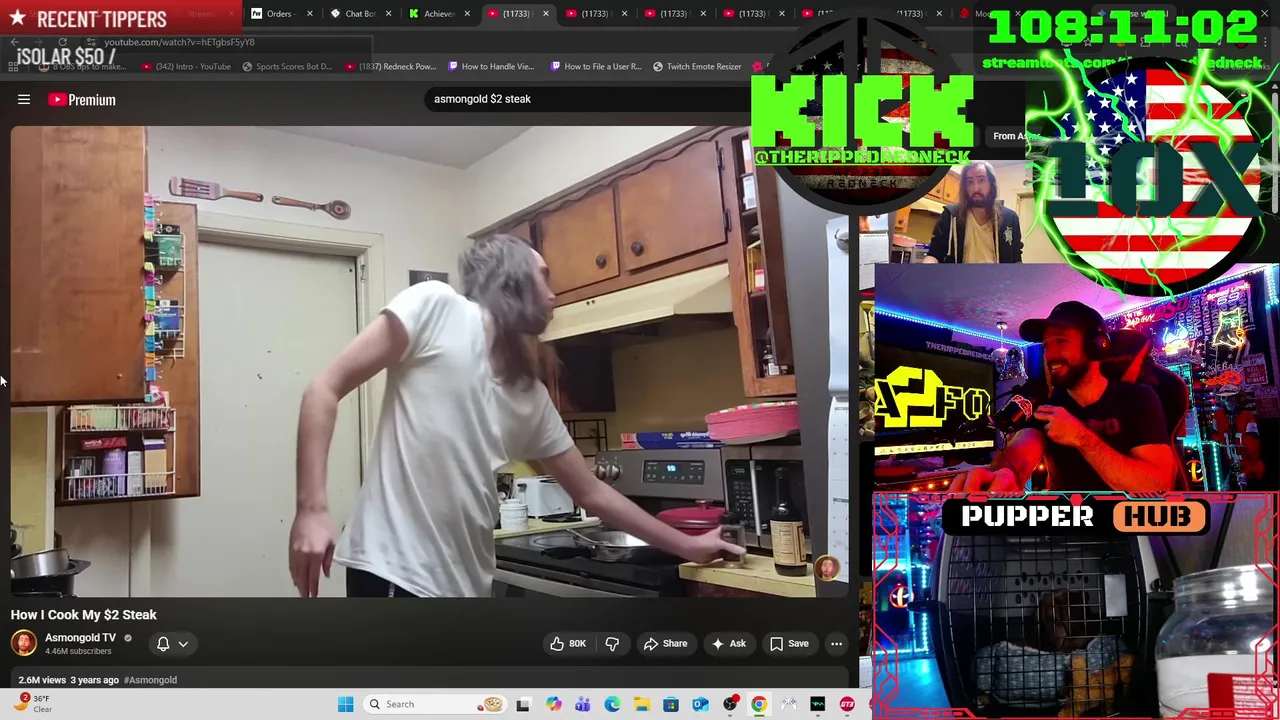Click the Windows taskbar Search box

click(434, 704)
